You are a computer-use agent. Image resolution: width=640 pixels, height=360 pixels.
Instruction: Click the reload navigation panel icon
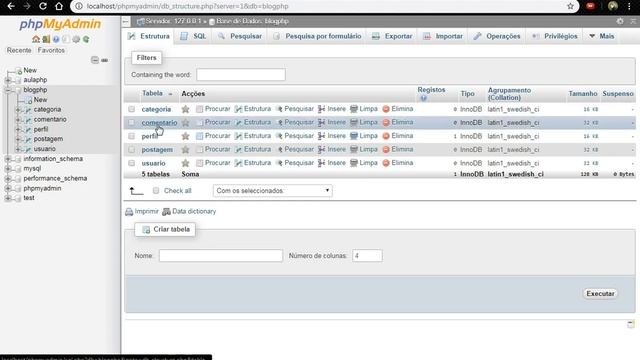pos(86,39)
